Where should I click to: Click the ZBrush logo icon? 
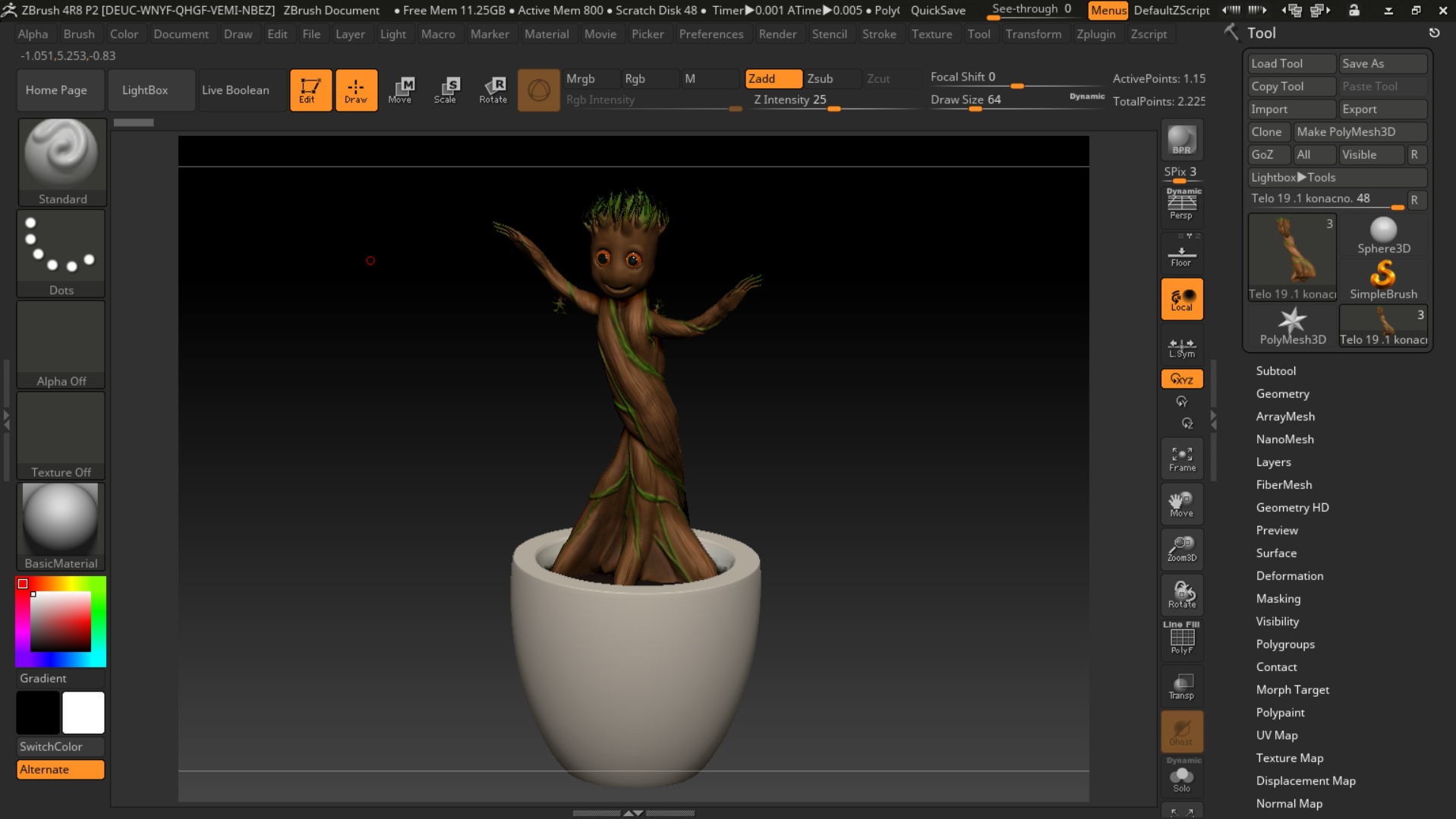[x=9, y=10]
